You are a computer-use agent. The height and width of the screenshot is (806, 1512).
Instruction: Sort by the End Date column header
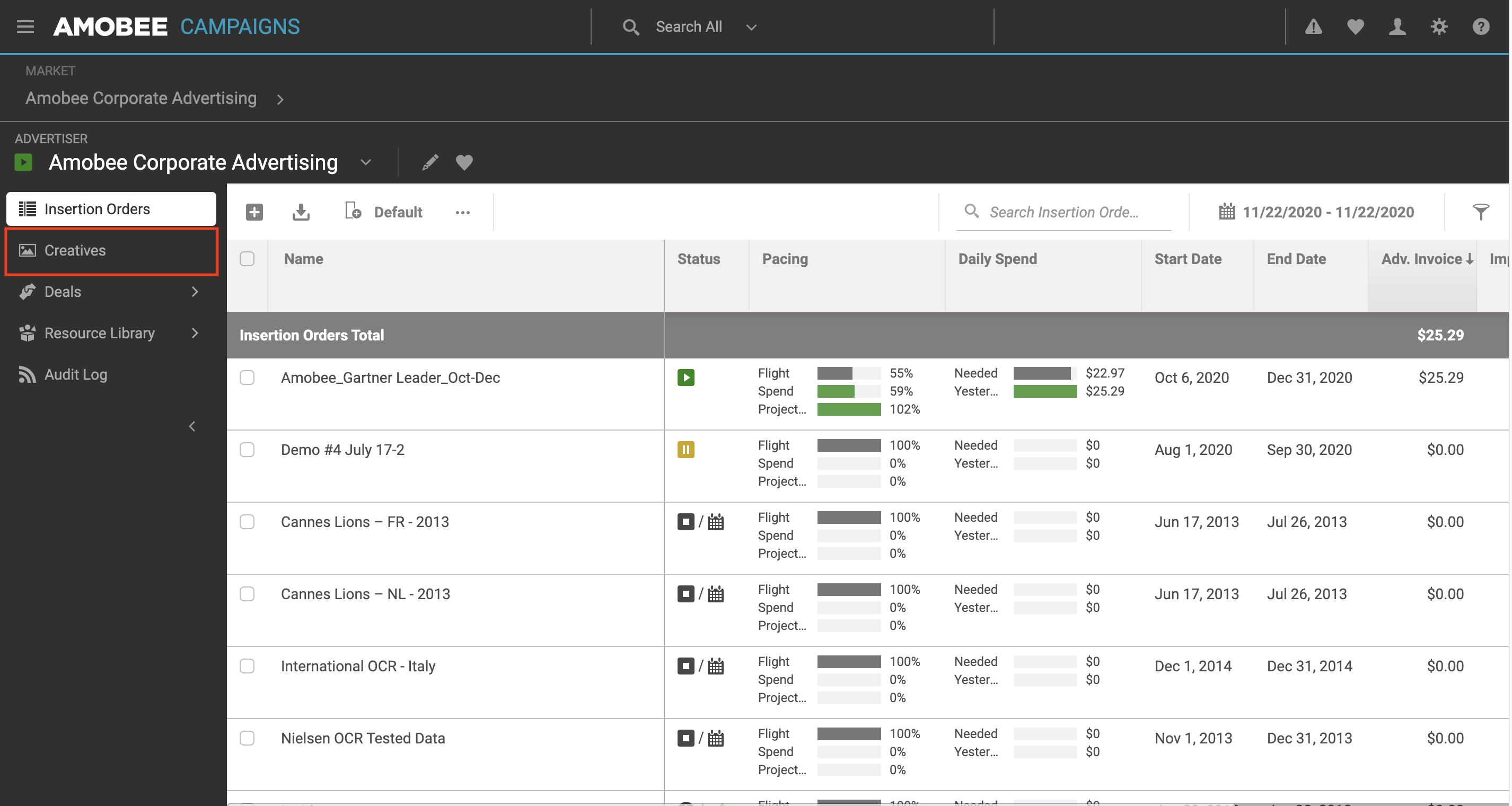1296,259
